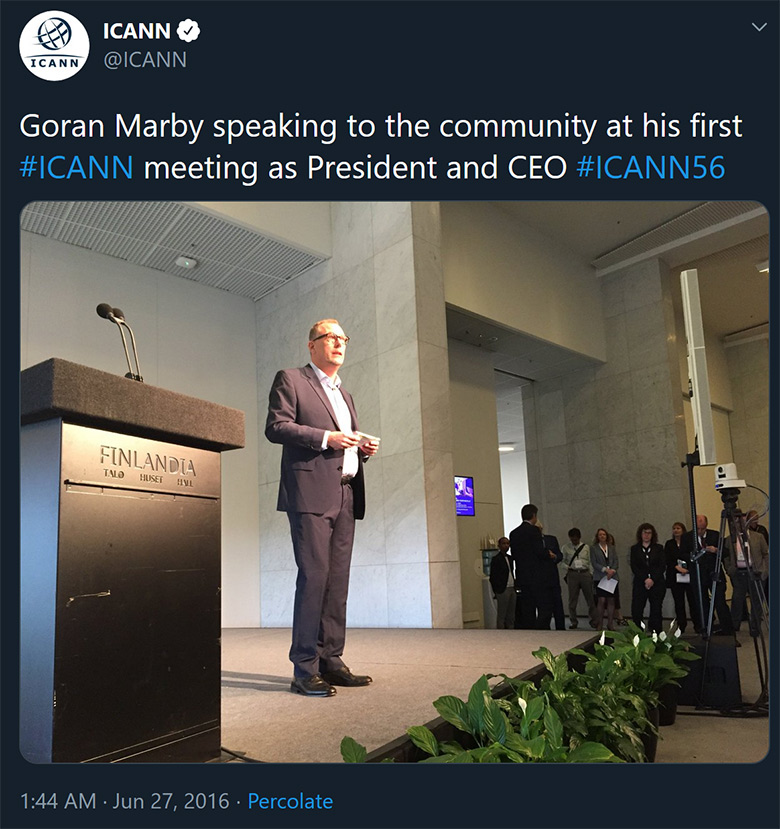
Task: Click the word CEO in tweet text
Action: [537, 168]
